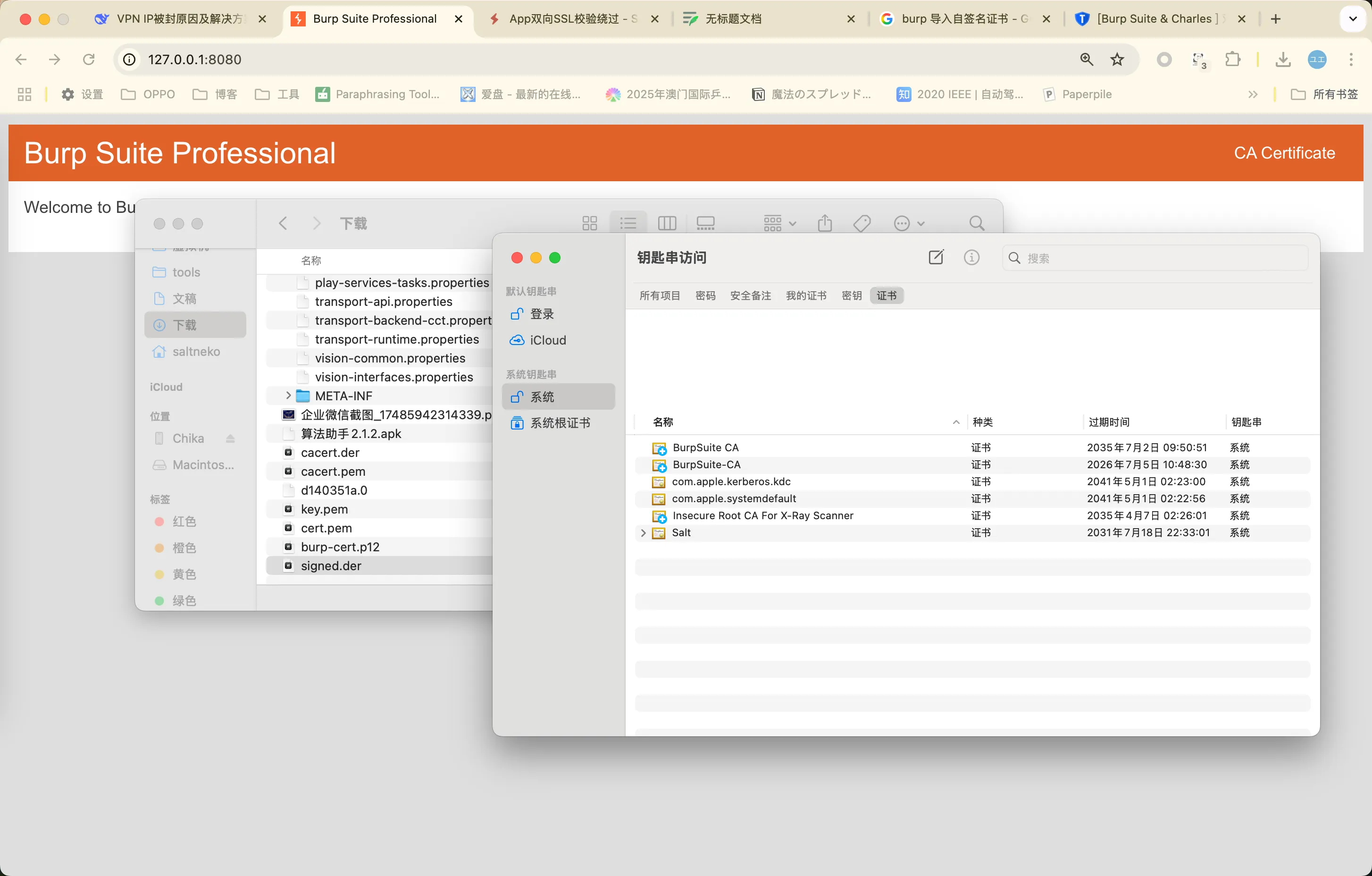Select the 系统 keychain in sidebar
1372x876 pixels.
coord(558,396)
